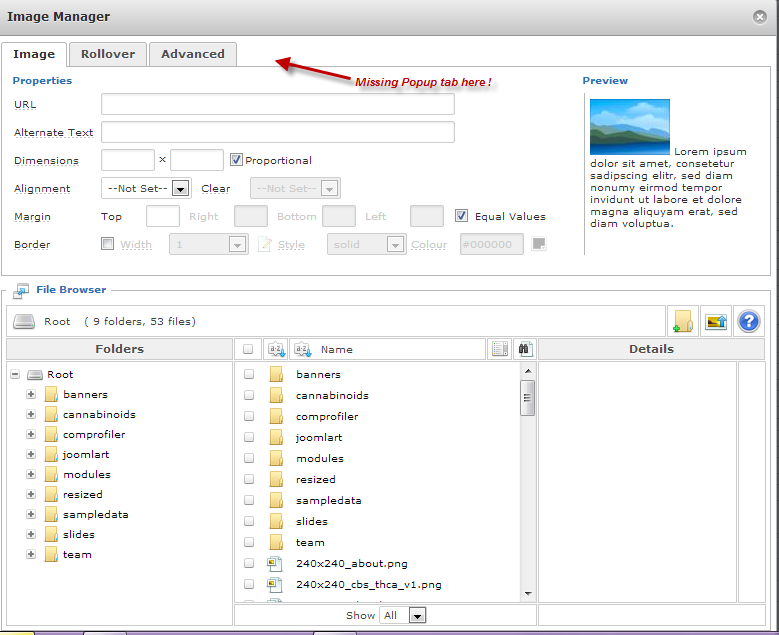
Task: Tick the checkbox for 240x240_about.png
Action: [x=249, y=563]
